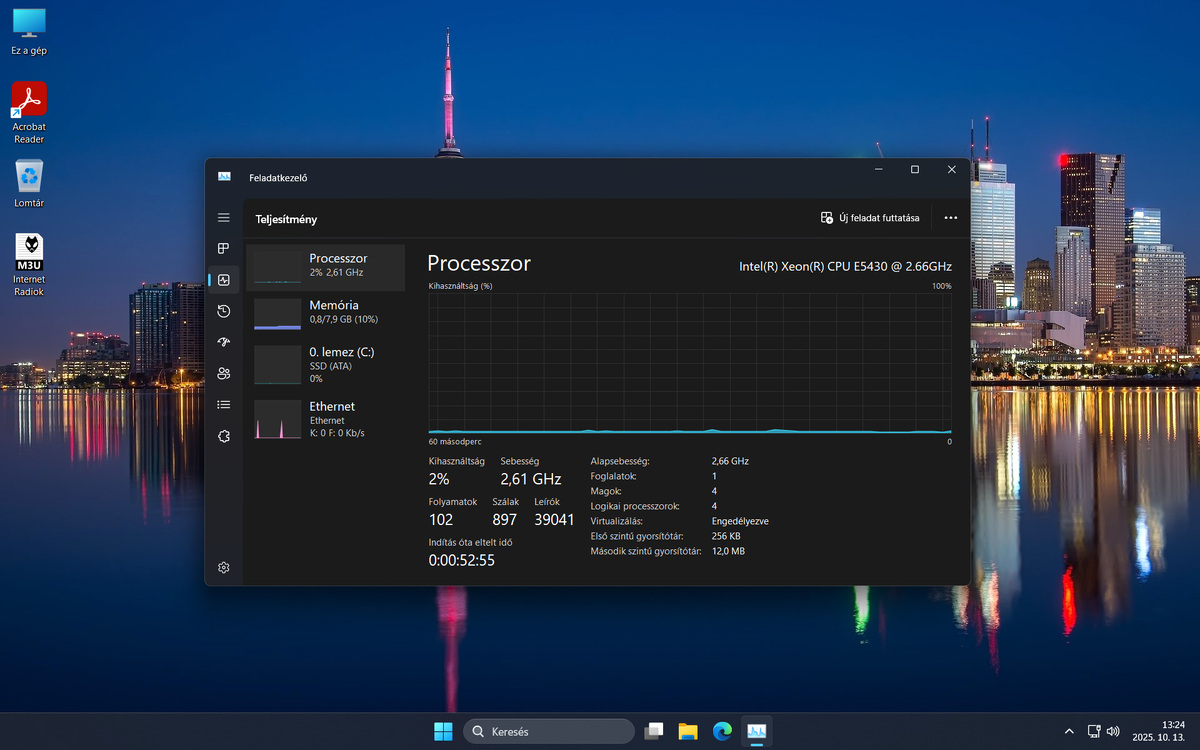Open Task Manager settings gear icon

point(224,567)
